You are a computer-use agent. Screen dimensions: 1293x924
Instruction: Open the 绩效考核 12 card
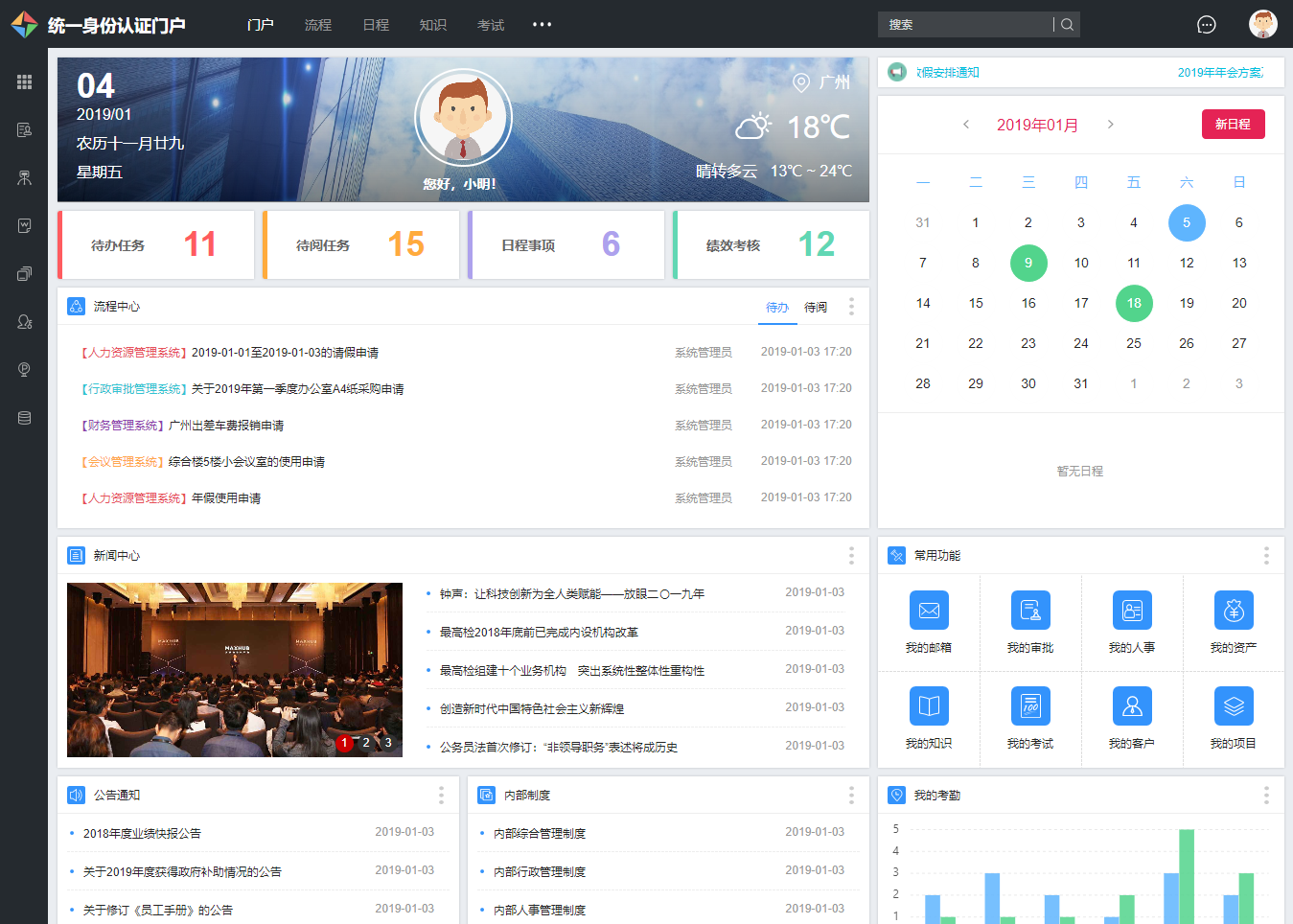click(x=772, y=244)
